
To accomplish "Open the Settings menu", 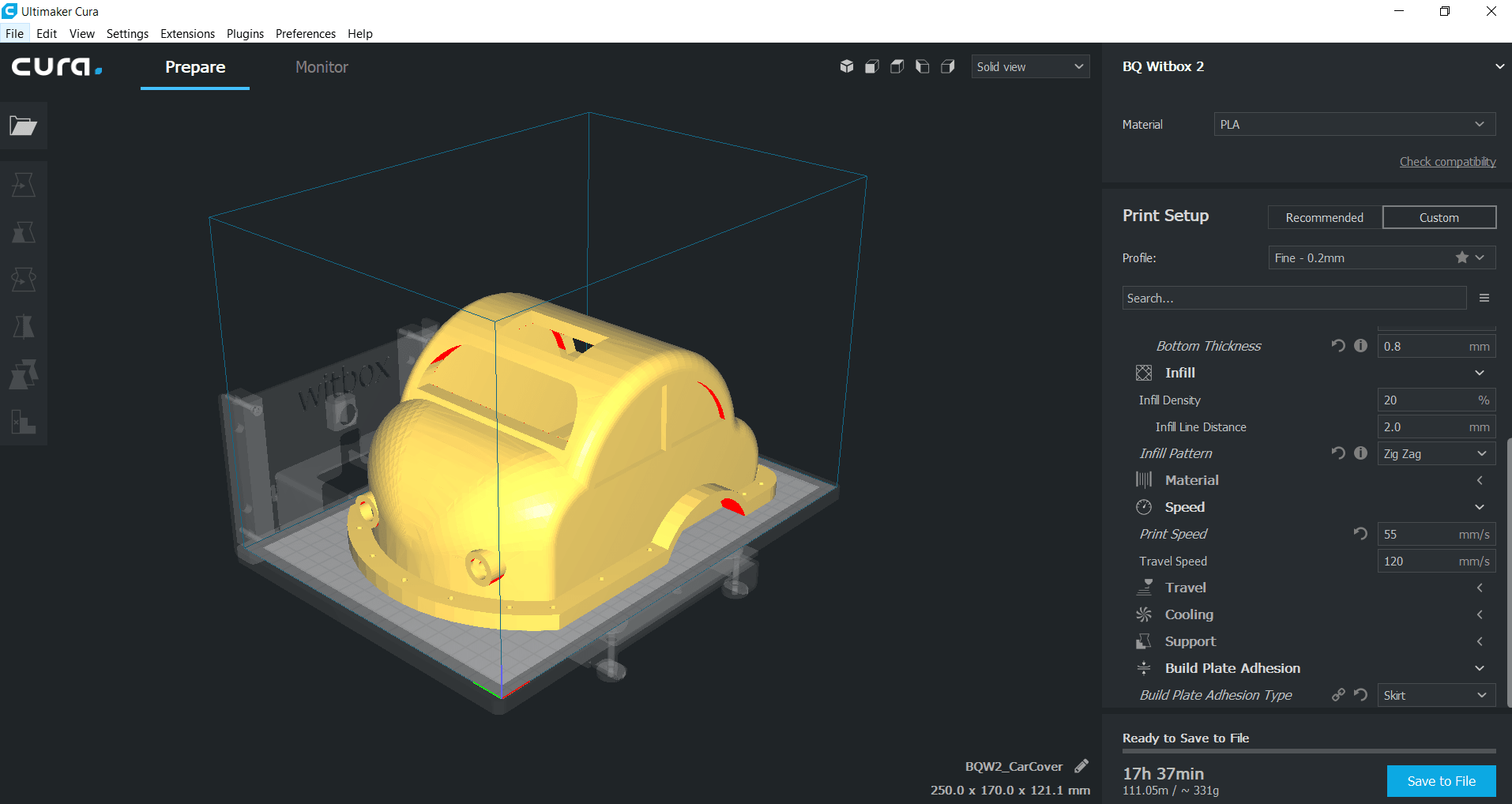I will click(127, 33).
